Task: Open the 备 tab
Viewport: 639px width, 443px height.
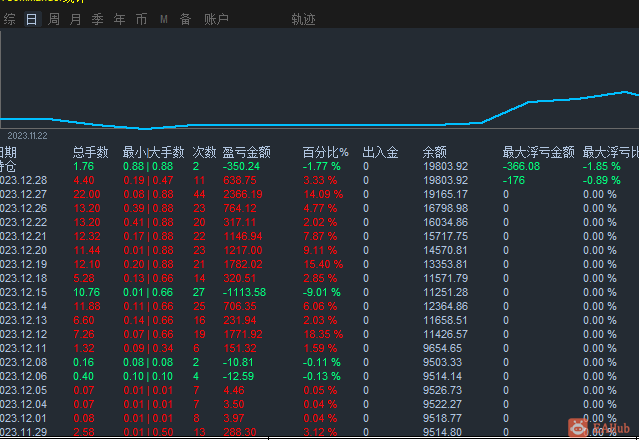Action: point(185,19)
